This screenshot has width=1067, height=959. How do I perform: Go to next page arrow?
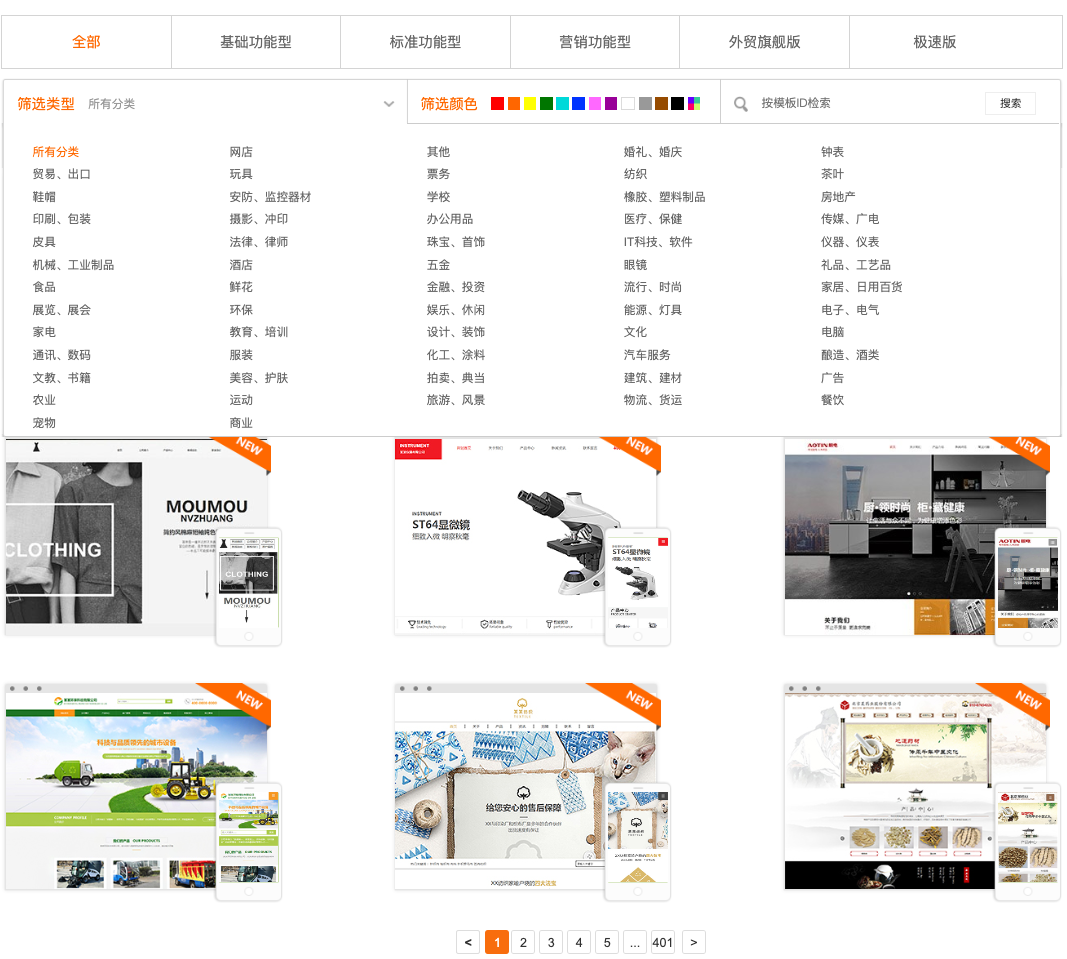(693, 942)
